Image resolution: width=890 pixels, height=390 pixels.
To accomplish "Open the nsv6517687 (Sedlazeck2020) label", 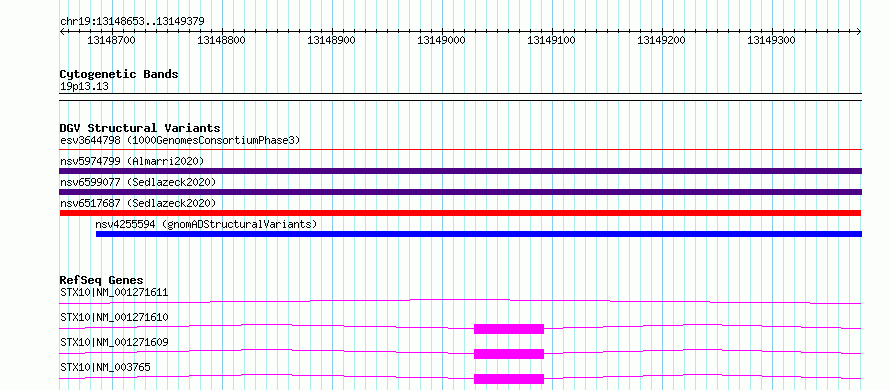I will pyautogui.click(x=138, y=203).
